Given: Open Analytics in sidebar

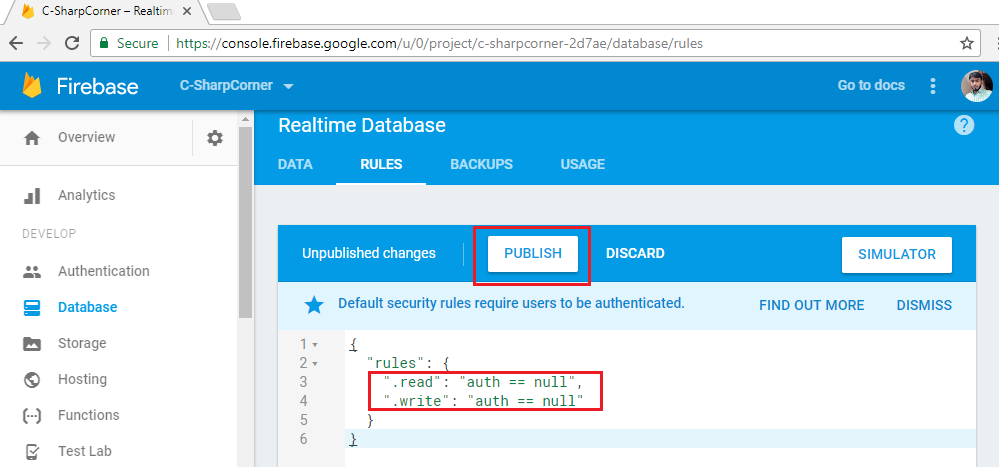Looking at the screenshot, I should pyautogui.click(x=87, y=196).
